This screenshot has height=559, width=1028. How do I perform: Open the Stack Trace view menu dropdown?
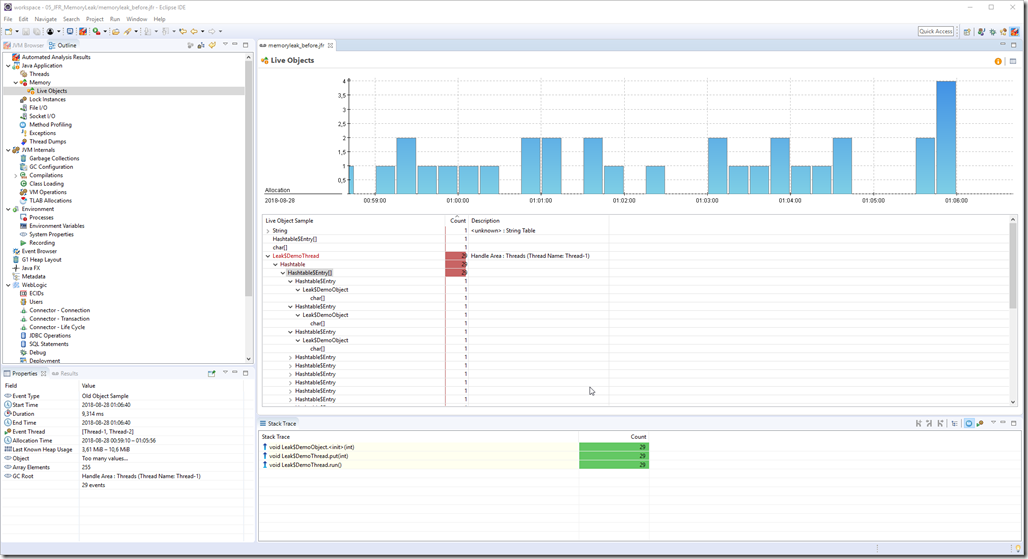click(993, 423)
